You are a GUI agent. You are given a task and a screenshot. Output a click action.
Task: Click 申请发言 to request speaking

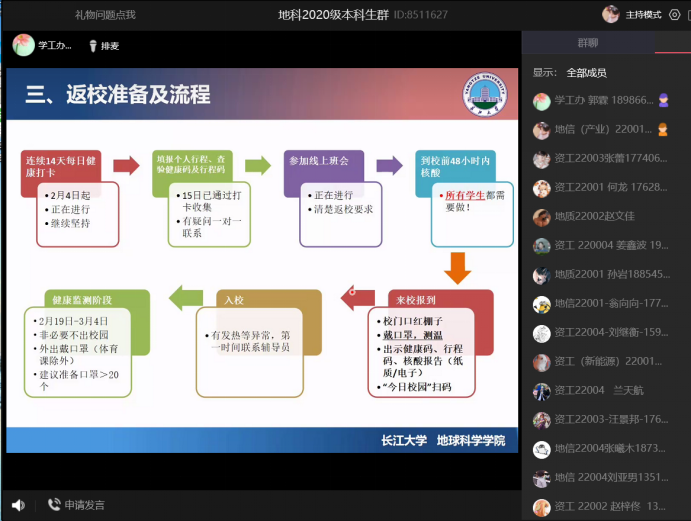point(75,505)
